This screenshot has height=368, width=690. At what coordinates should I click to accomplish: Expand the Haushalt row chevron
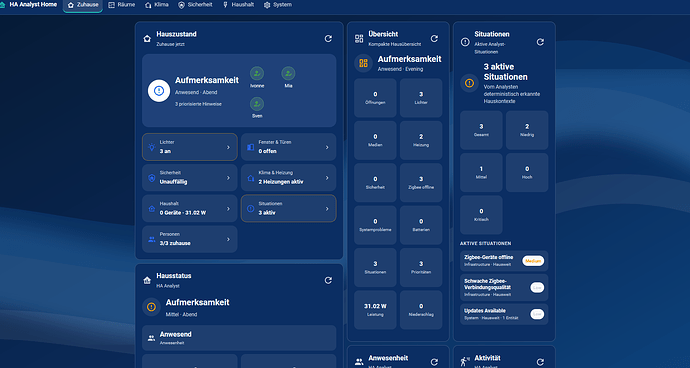[x=228, y=209]
